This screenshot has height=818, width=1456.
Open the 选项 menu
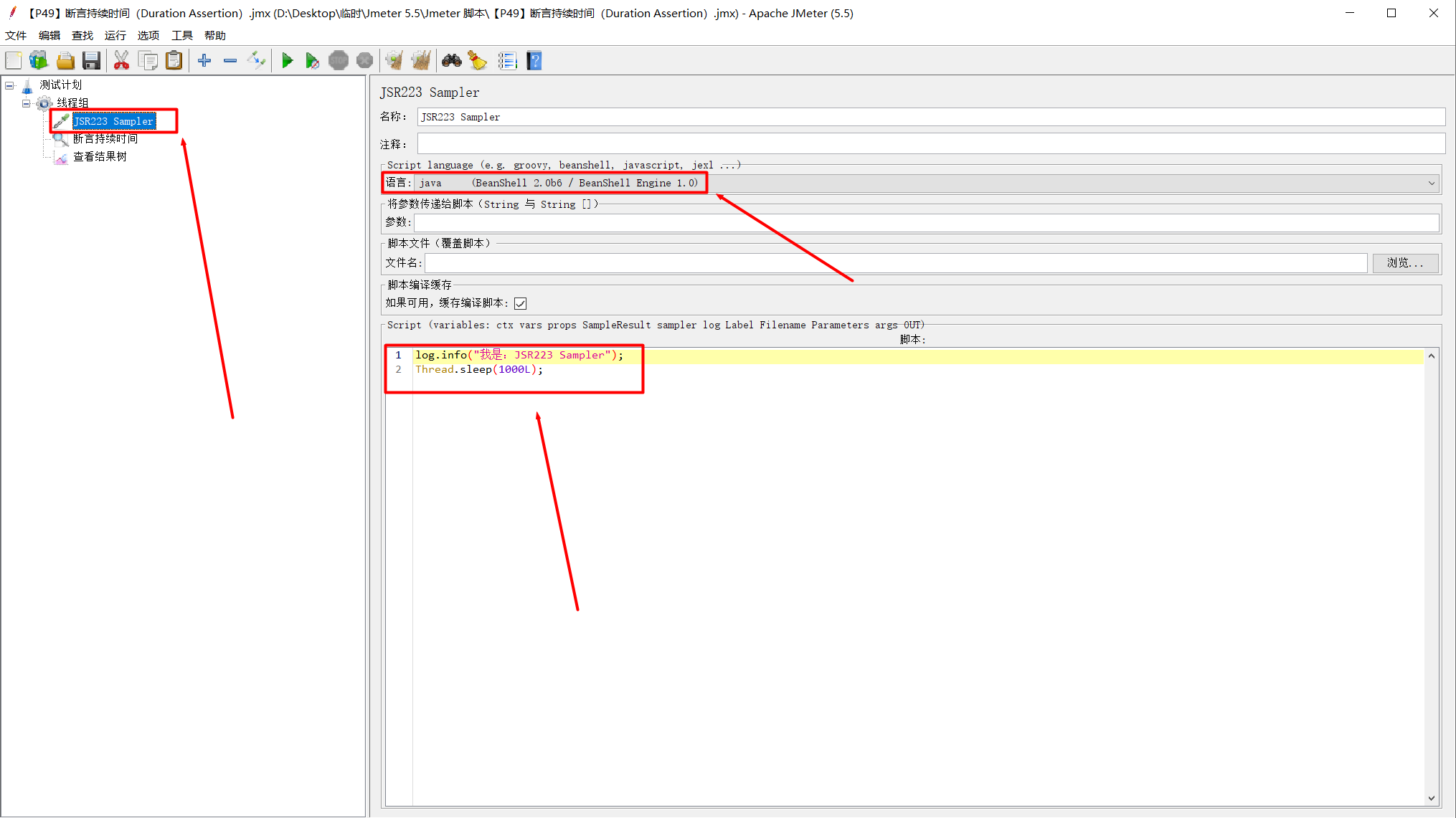click(148, 35)
